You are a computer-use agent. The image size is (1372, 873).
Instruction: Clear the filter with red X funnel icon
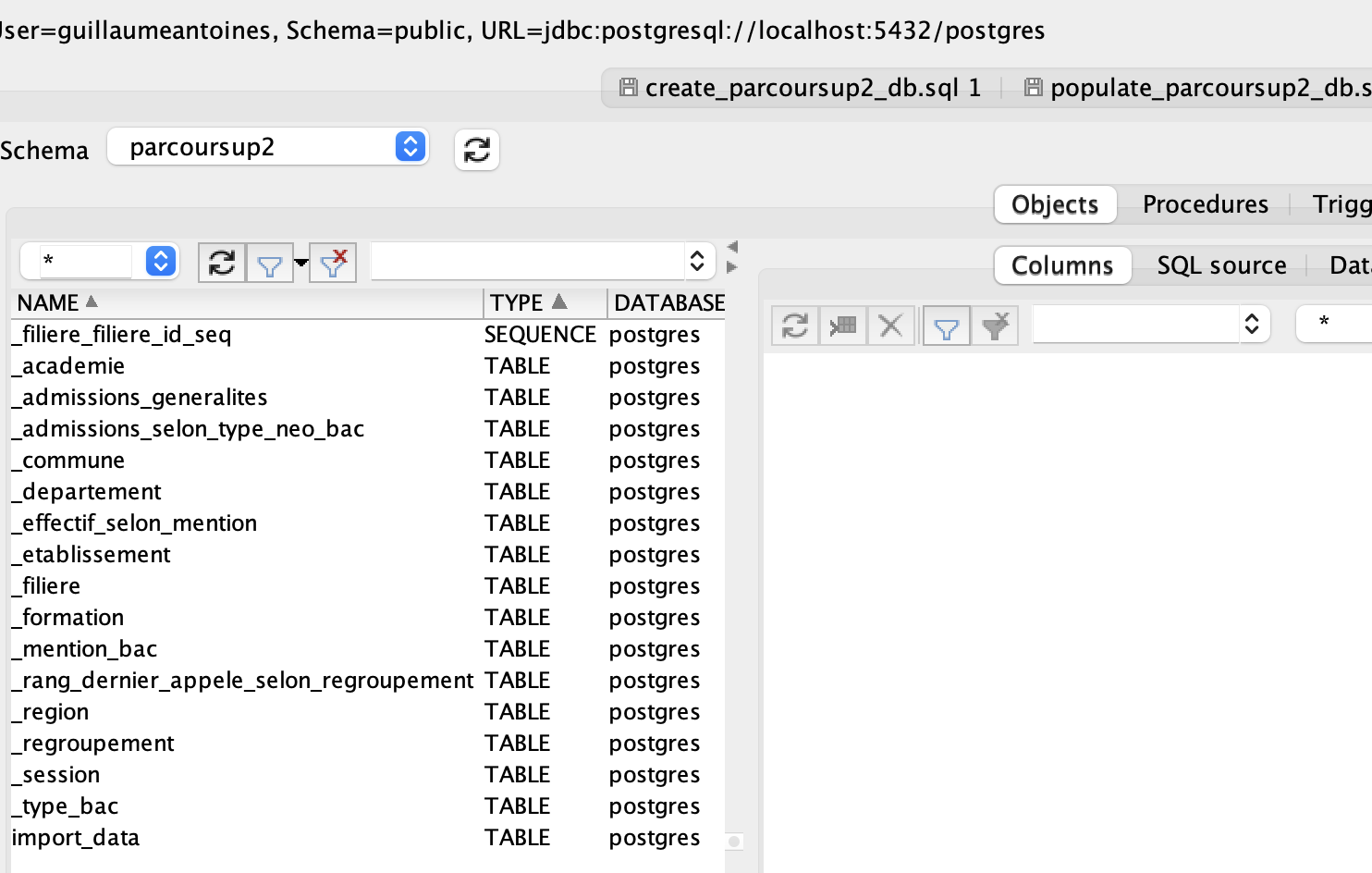[333, 264]
